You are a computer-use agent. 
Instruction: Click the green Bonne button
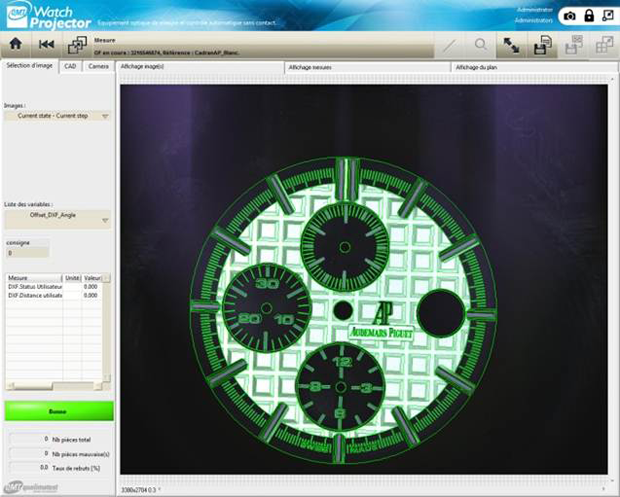pyautogui.click(x=58, y=411)
